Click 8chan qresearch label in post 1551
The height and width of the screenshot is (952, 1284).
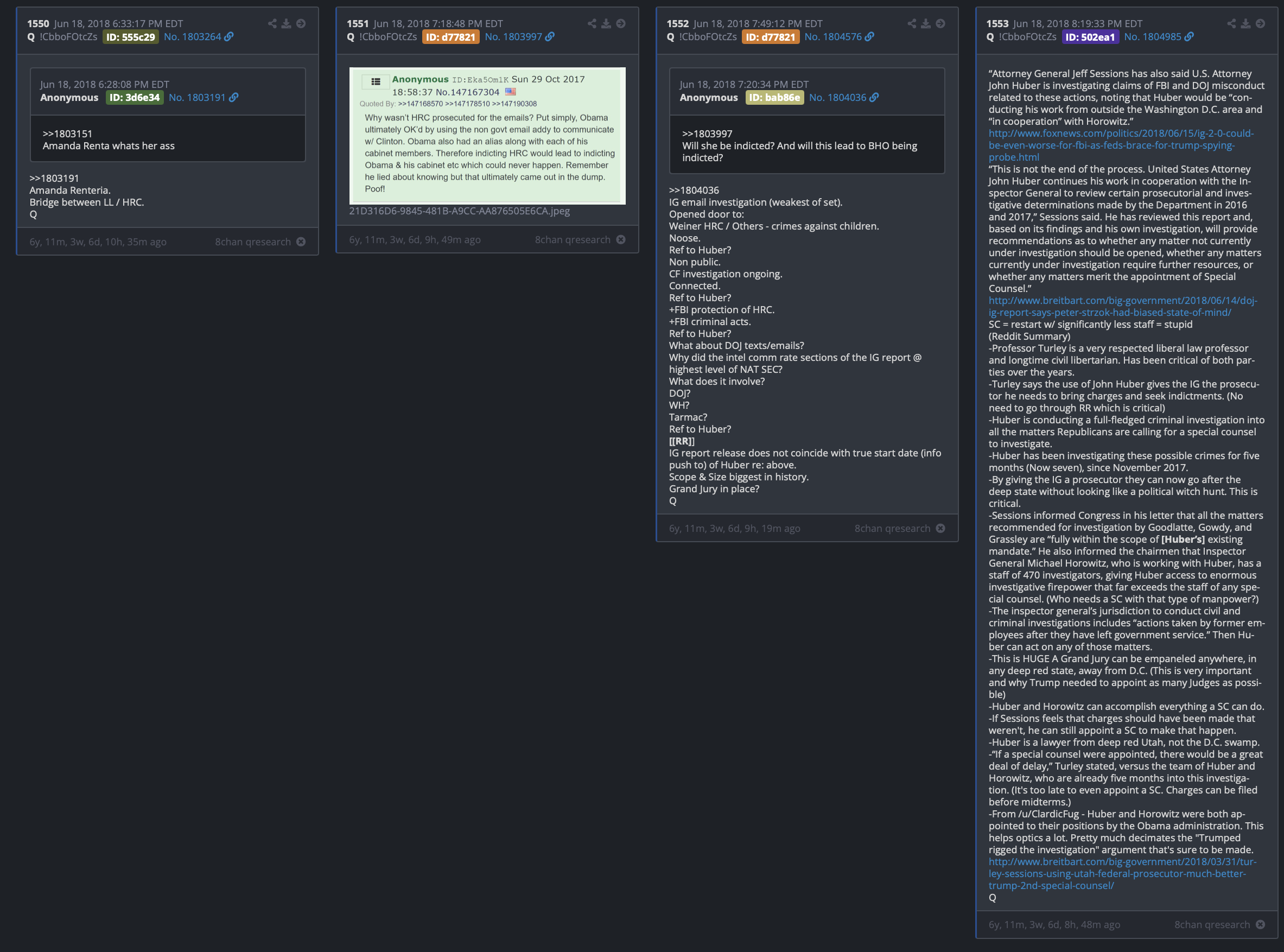pyautogui.click(x=573, y=239)
